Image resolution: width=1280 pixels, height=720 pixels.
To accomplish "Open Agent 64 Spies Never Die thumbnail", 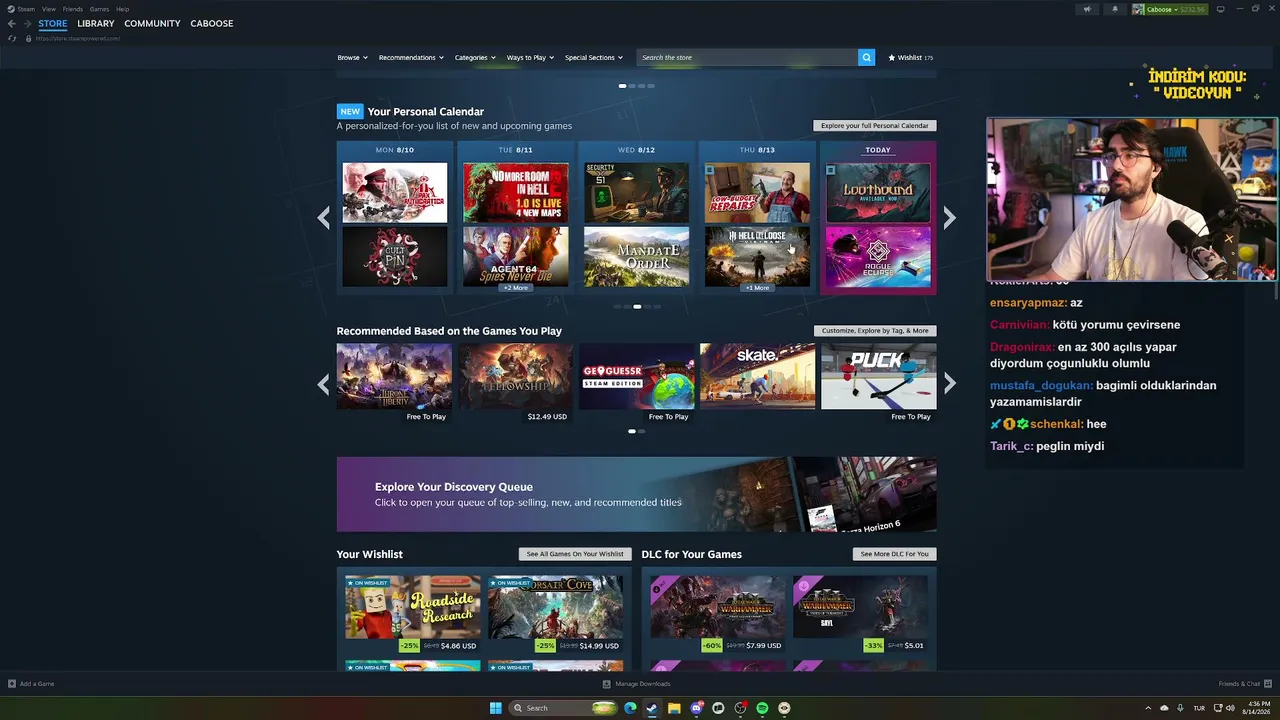I will 515,255.
